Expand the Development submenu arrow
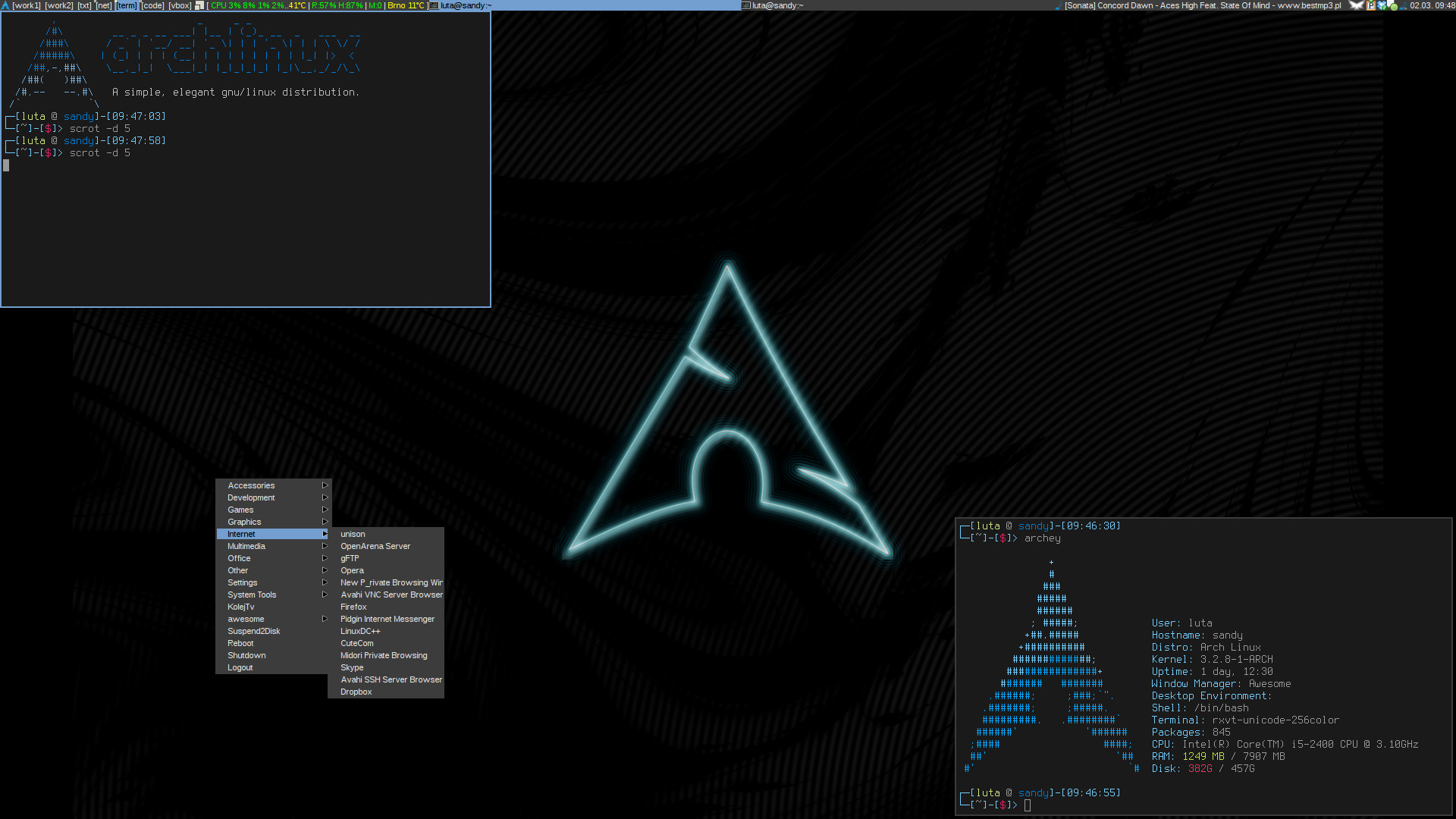This screenshot has width=1456, height=819. click(325, 497)
